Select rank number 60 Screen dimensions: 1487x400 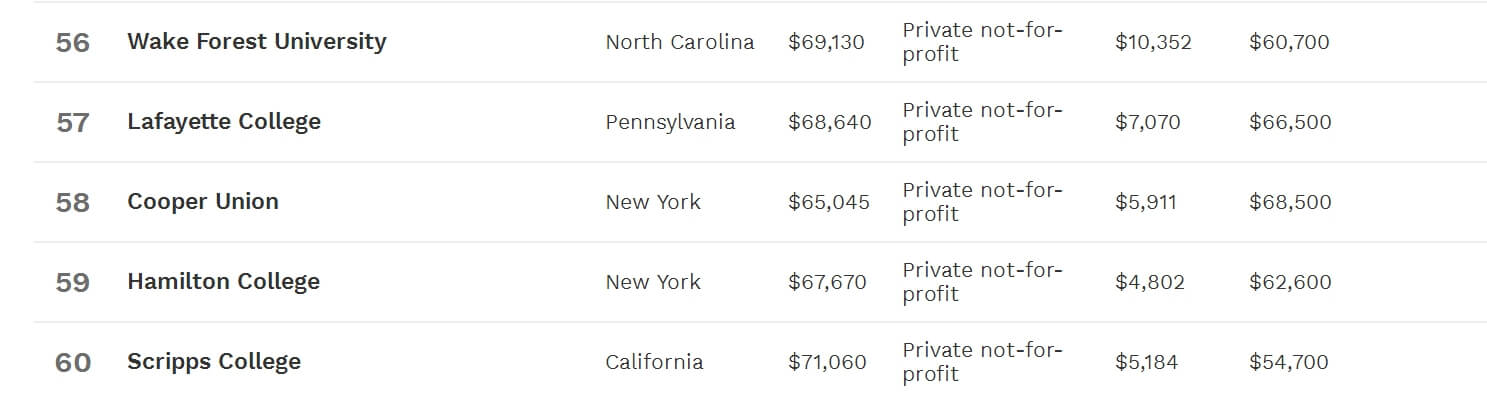(73, 363)
